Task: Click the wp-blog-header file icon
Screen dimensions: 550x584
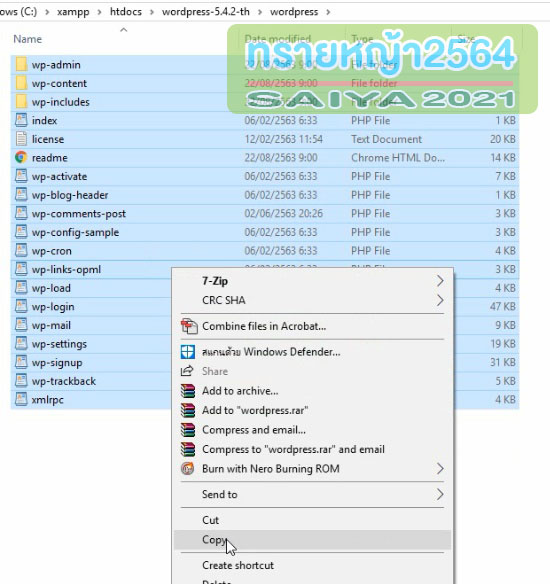Action: (x=21, y=195)
